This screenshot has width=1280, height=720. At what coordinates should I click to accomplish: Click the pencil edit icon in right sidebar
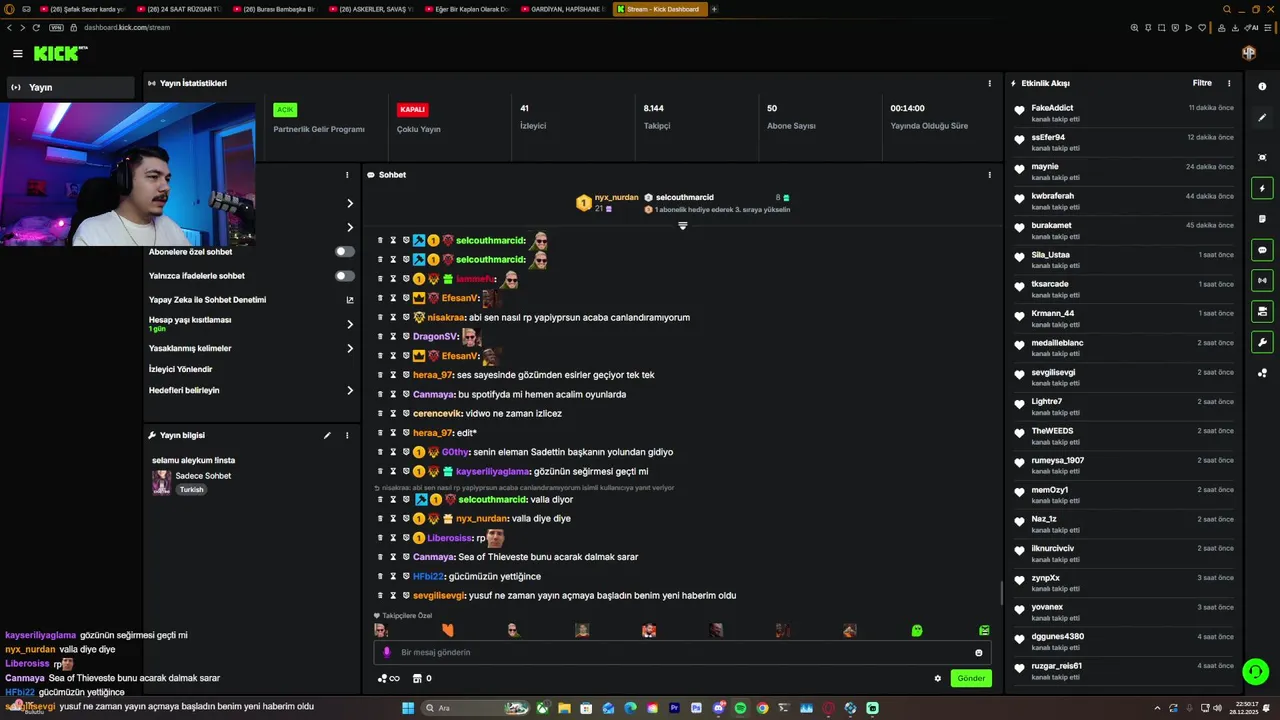(x=1262, y=118)
